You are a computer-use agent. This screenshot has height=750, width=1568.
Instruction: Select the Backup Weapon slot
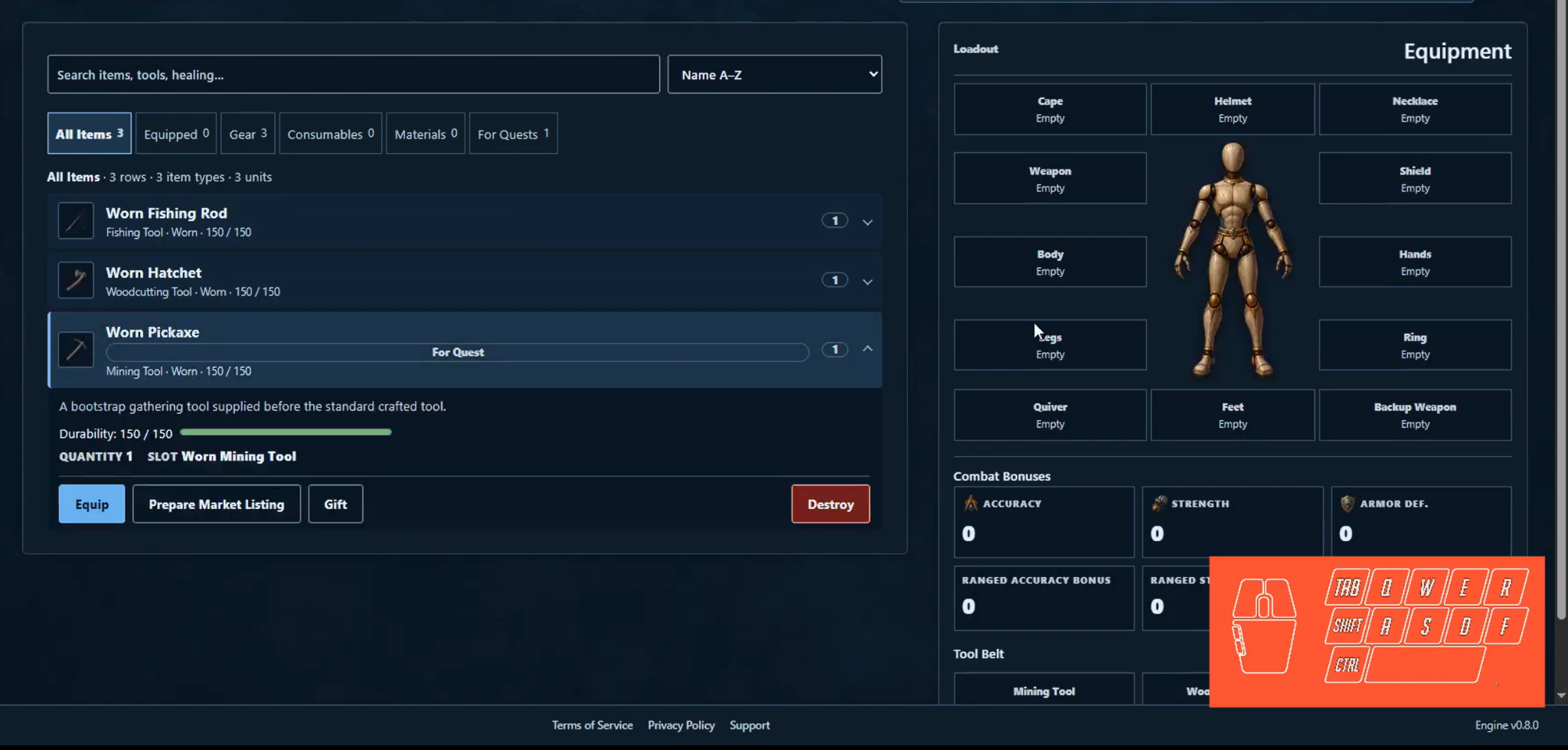pyautogui.click(x=1415, y=415)
